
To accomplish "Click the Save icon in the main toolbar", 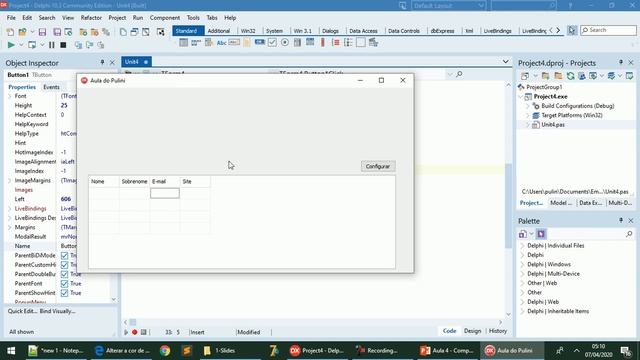I will (x=42, y=32).
